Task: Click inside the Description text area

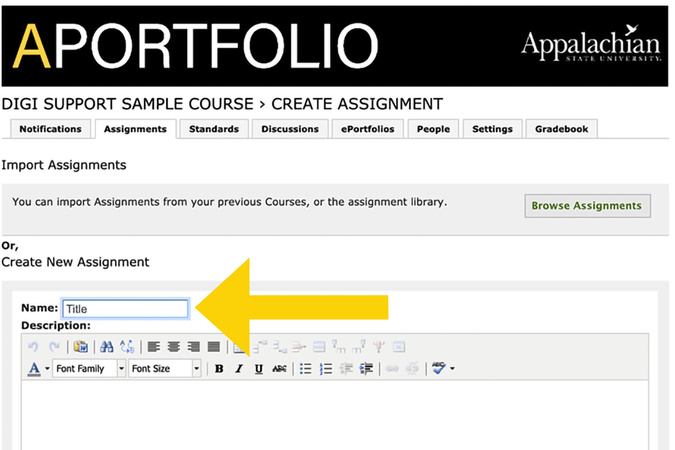Action: click(x=335, y=415)
